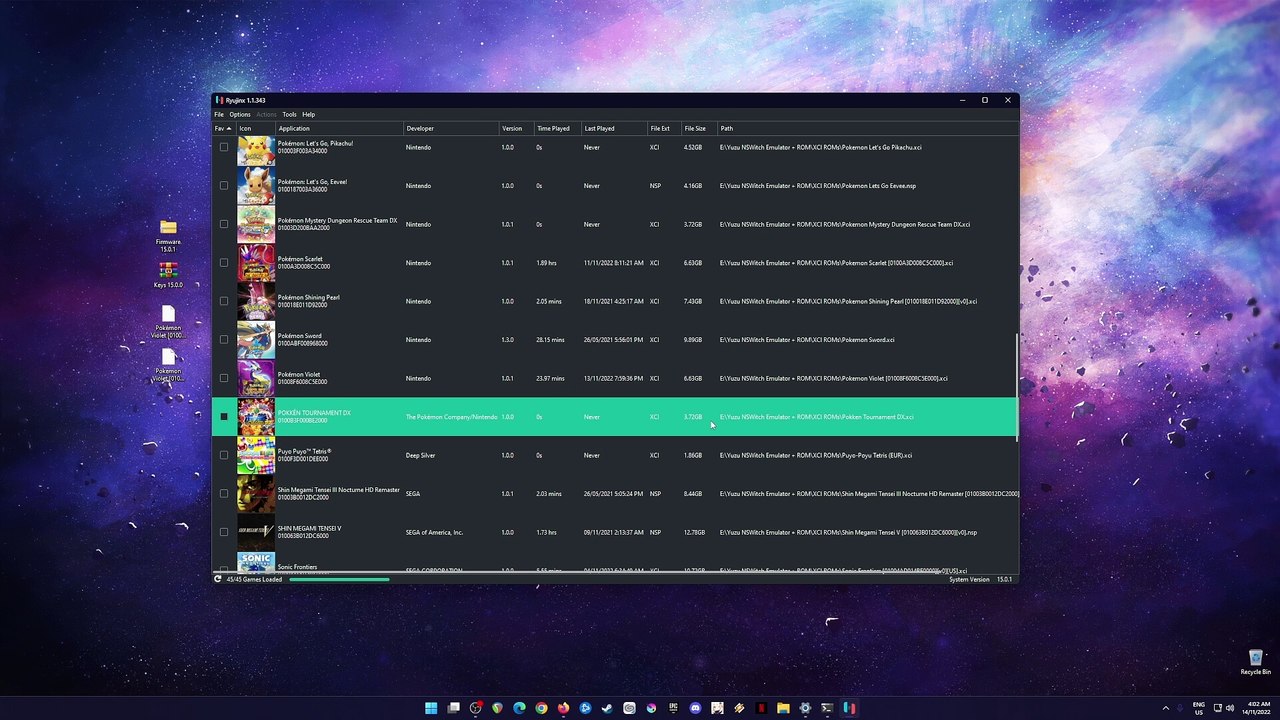The height and width of the screenshot is (720, 1280).
Task: Toggle favorite for Pokémon: Let's Go, Eevee!
Action: 224,186
